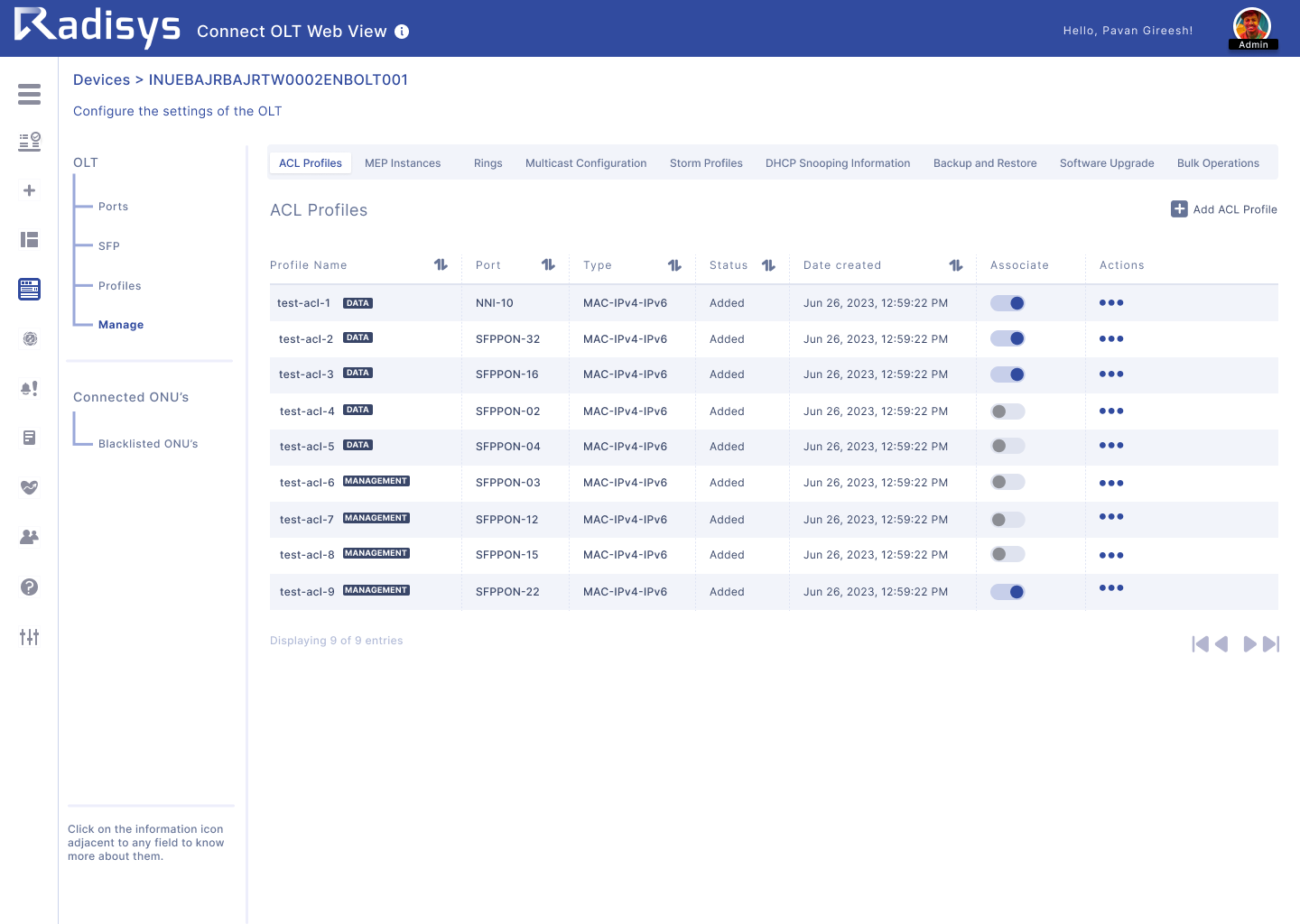Click the network health heart icon
This screenshot has height=924, width=1300.
click(x=29, y=487)
